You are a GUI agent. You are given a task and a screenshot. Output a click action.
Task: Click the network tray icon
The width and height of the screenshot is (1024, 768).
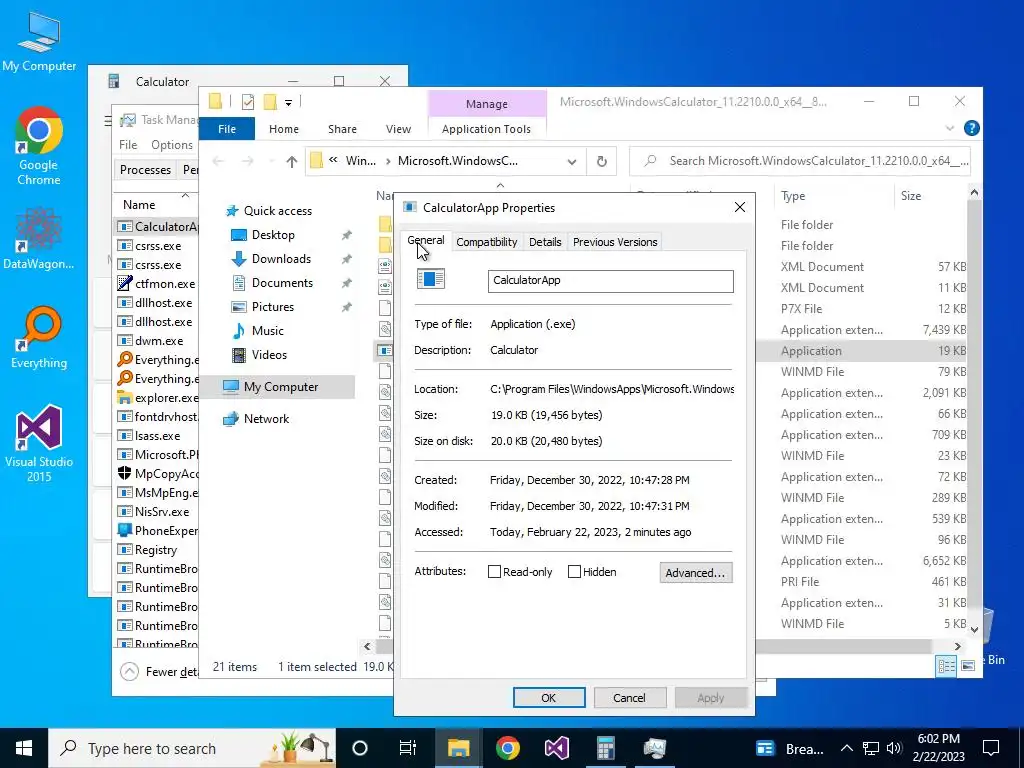871,748
